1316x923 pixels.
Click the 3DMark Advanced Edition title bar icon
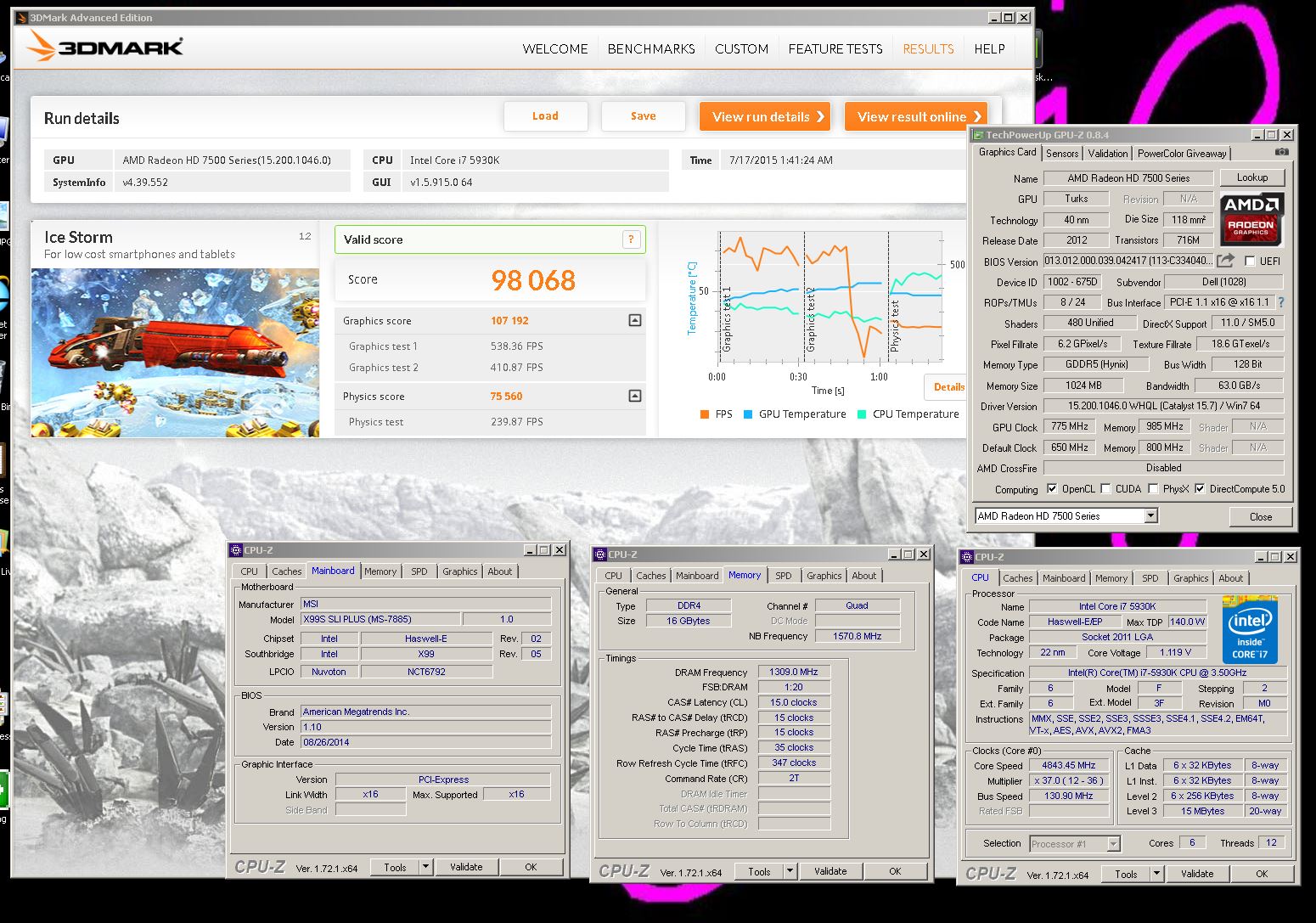pos(21,17)
